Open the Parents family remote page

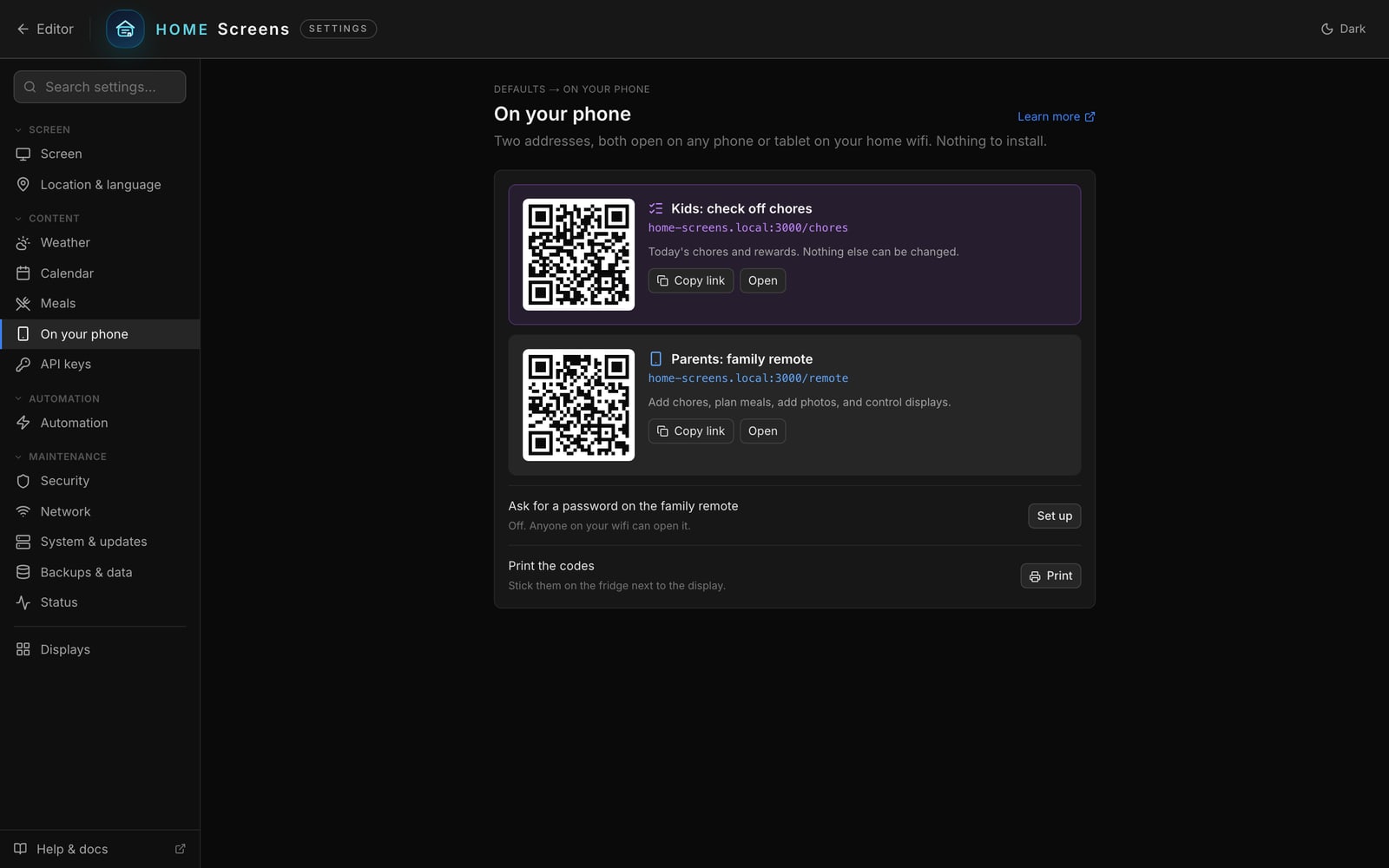763,431
